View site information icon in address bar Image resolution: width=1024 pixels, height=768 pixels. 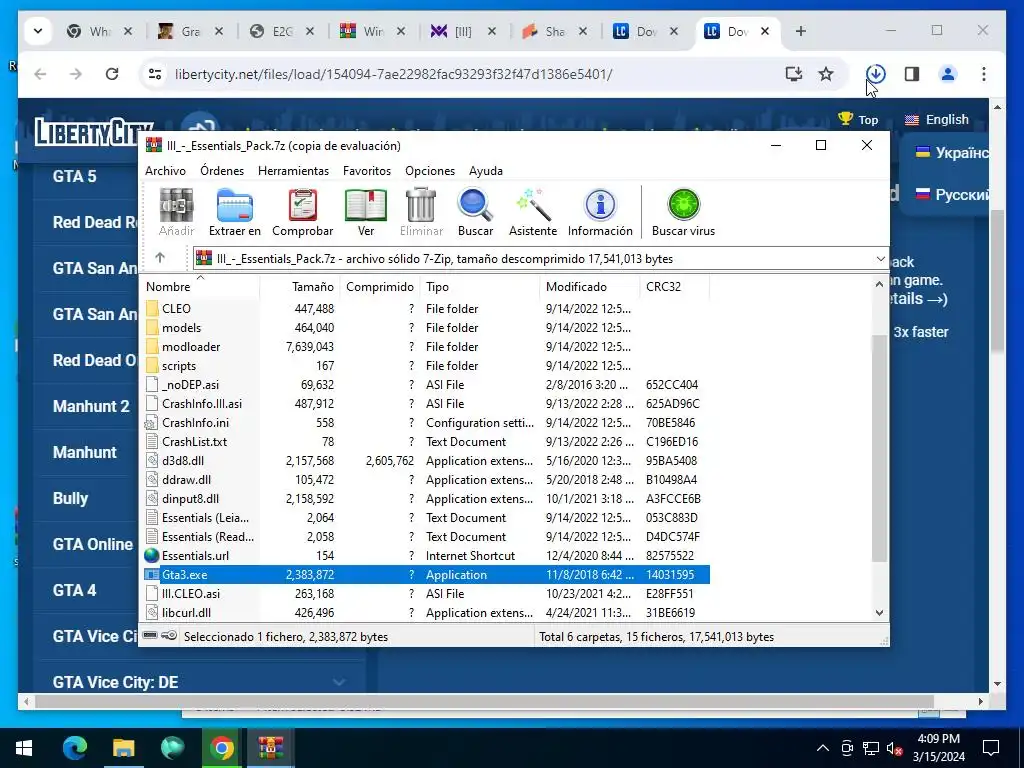tap(155, 74)
